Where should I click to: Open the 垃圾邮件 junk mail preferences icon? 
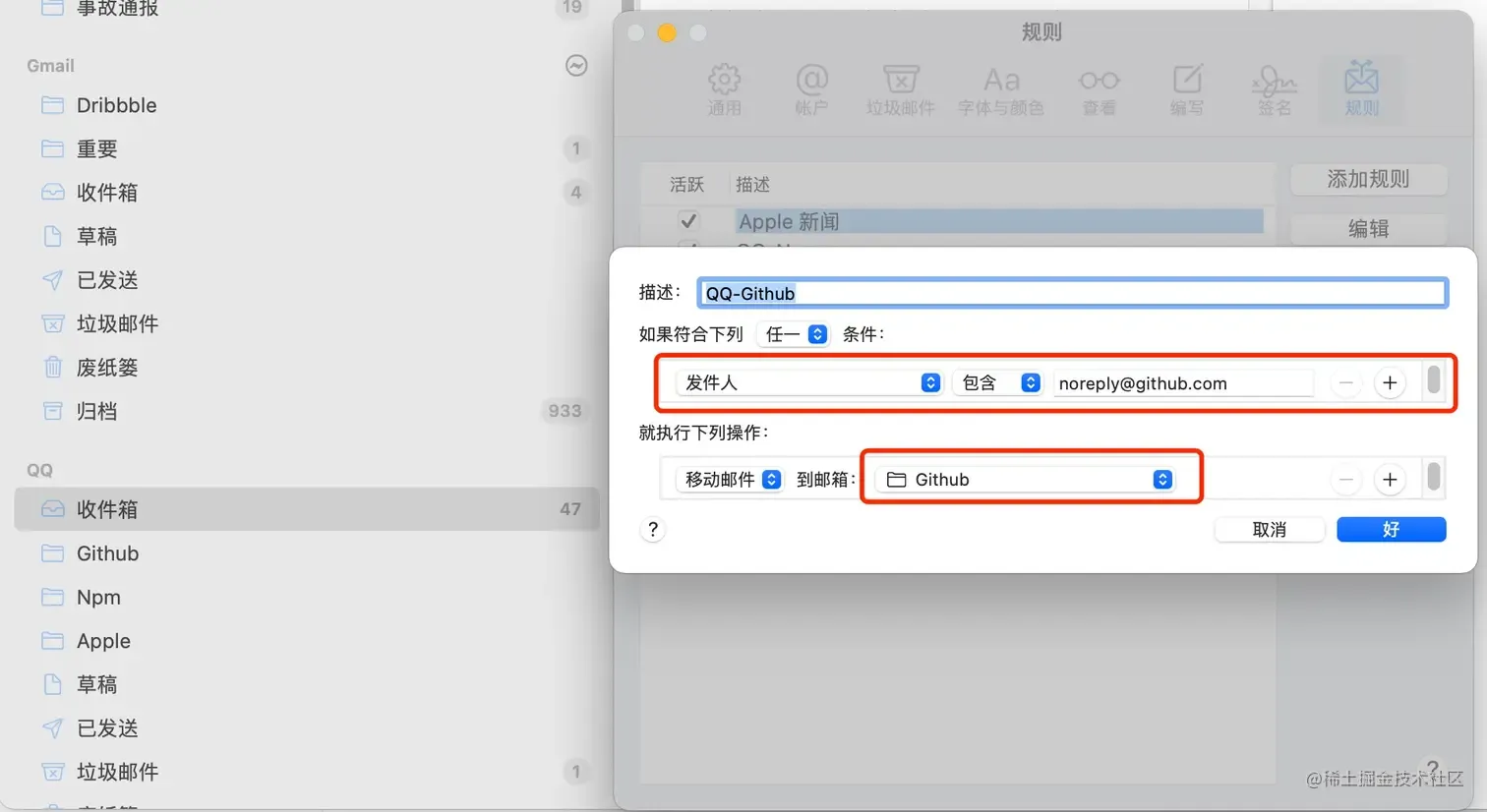tap(900, 89)
